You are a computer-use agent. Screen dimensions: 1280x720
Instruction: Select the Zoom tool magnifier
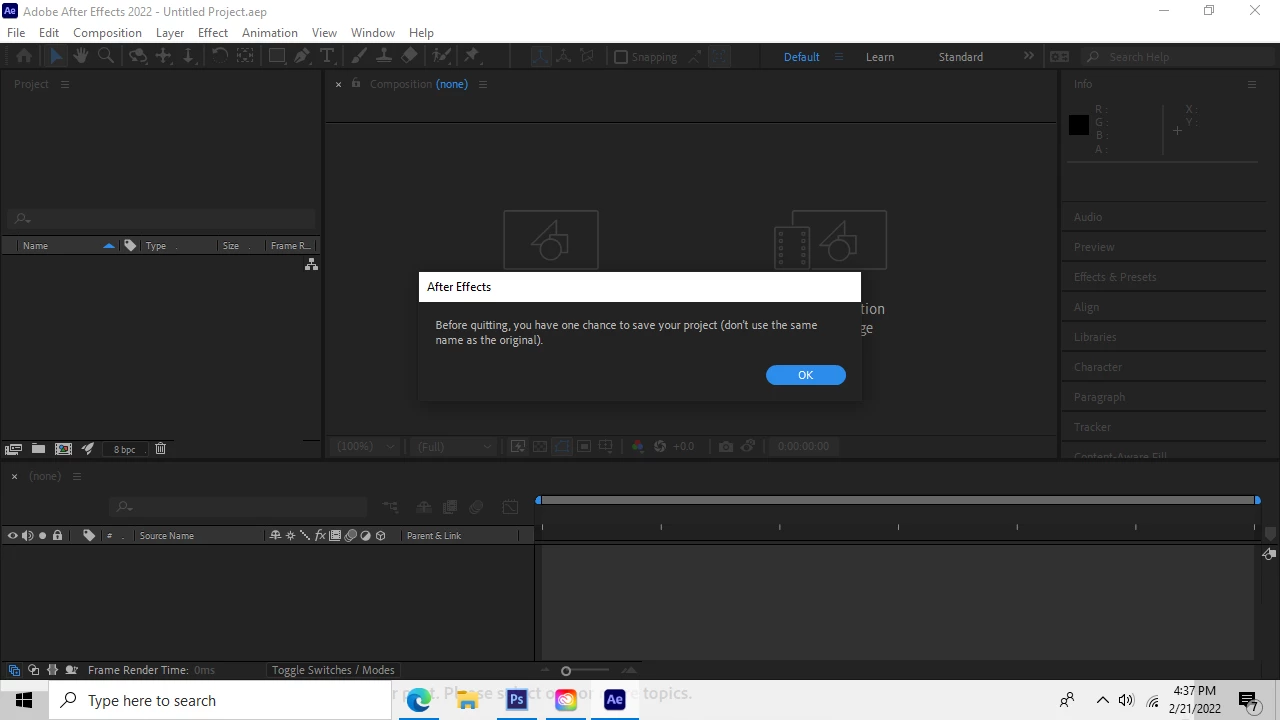coord(105,57)
